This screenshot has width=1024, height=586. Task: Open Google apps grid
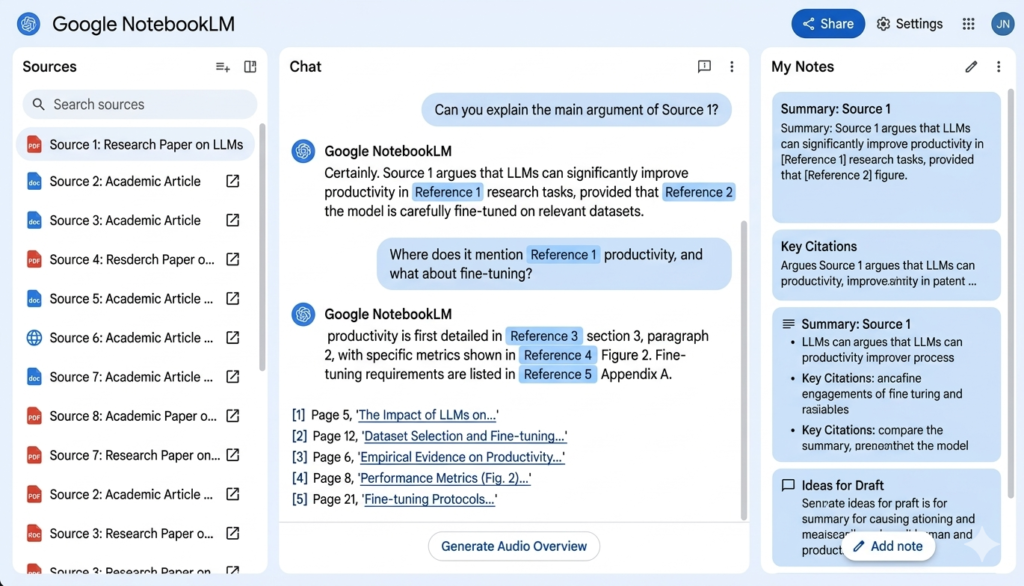[968, 24]
